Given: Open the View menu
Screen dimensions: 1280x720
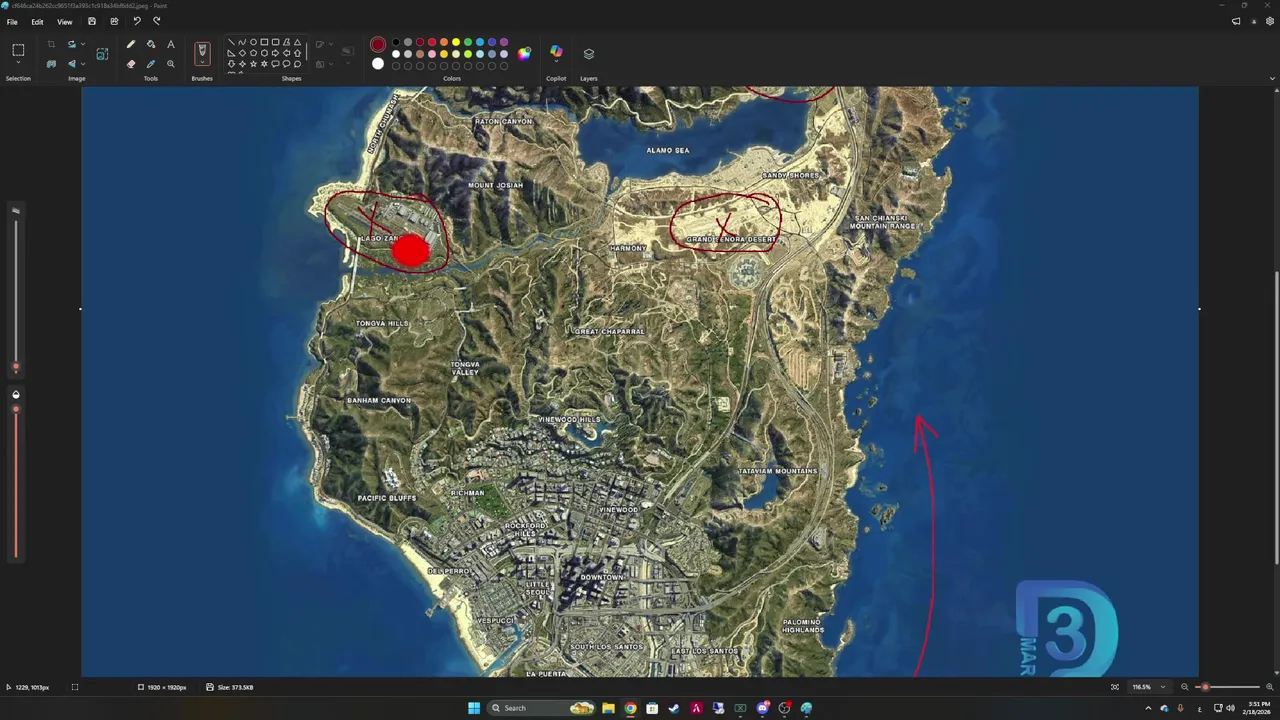Looking at the screenshot, I should [x=64, y=21].
